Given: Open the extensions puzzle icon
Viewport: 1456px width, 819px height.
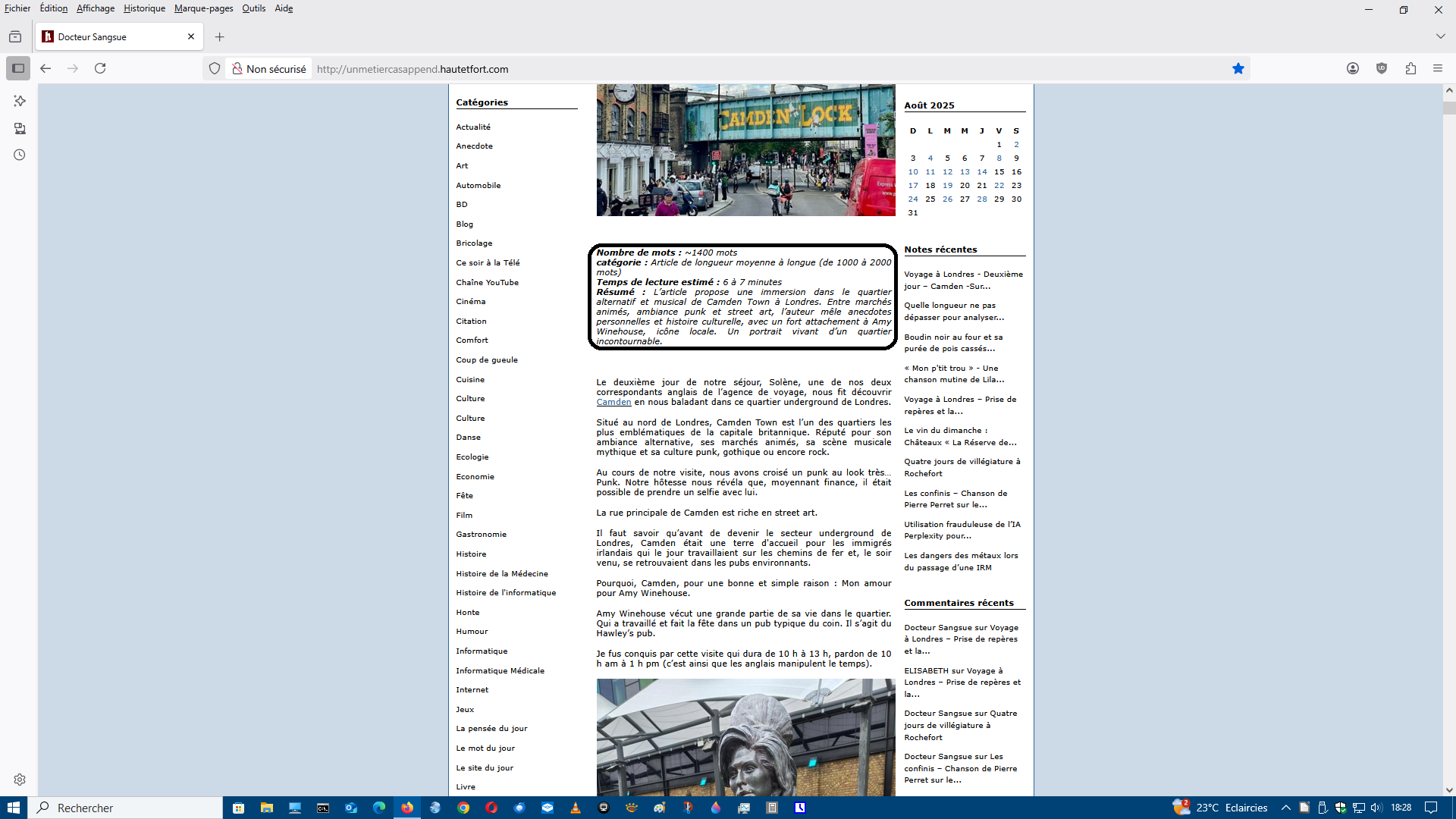Looking at the screenshot, I should (1410, 68).
